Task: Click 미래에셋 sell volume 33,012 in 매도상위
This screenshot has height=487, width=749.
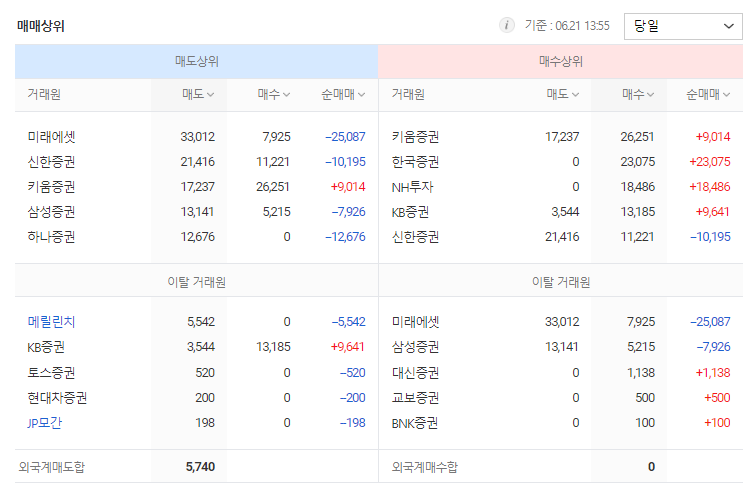Action: (198, 137)
